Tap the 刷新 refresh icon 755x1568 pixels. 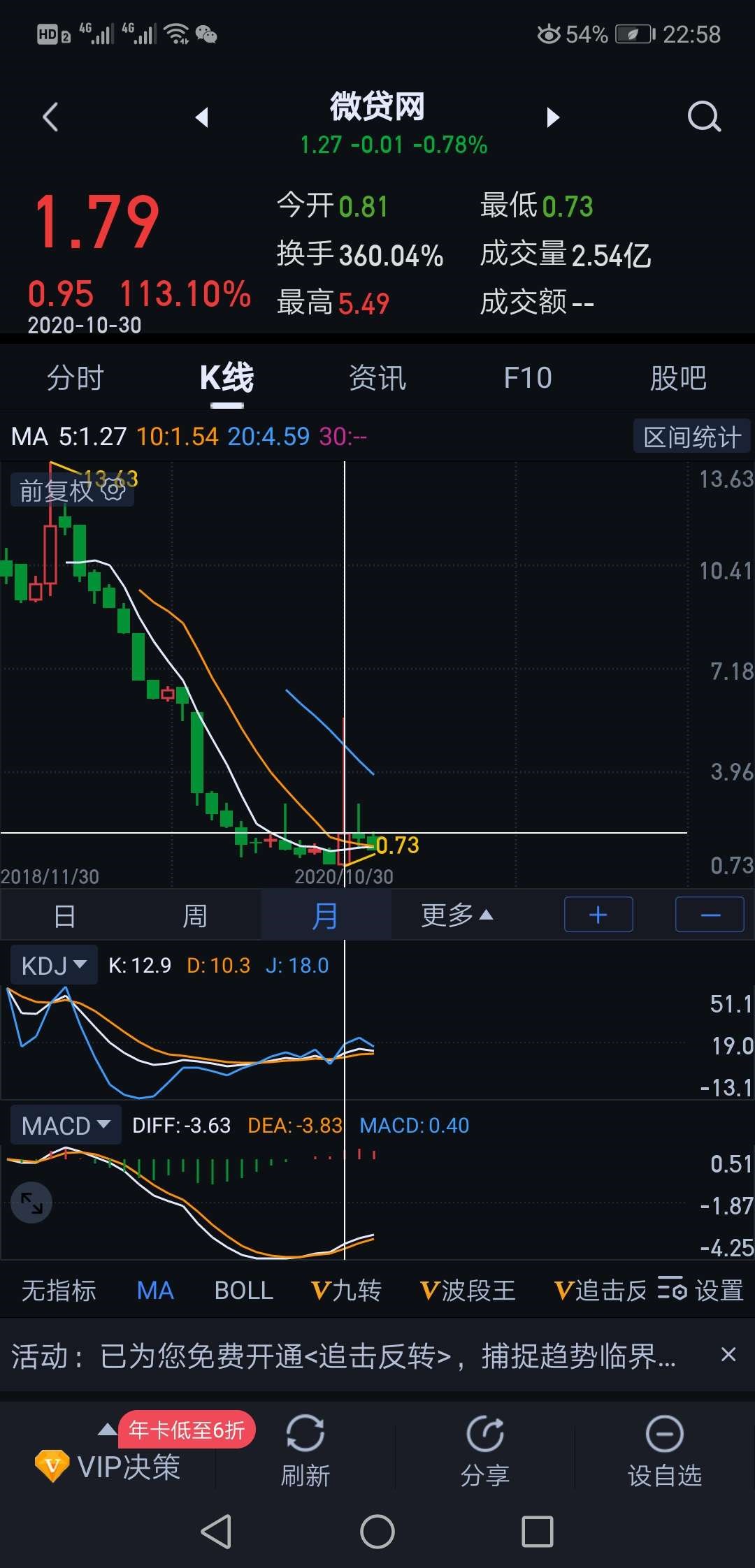coord(305,1434)
